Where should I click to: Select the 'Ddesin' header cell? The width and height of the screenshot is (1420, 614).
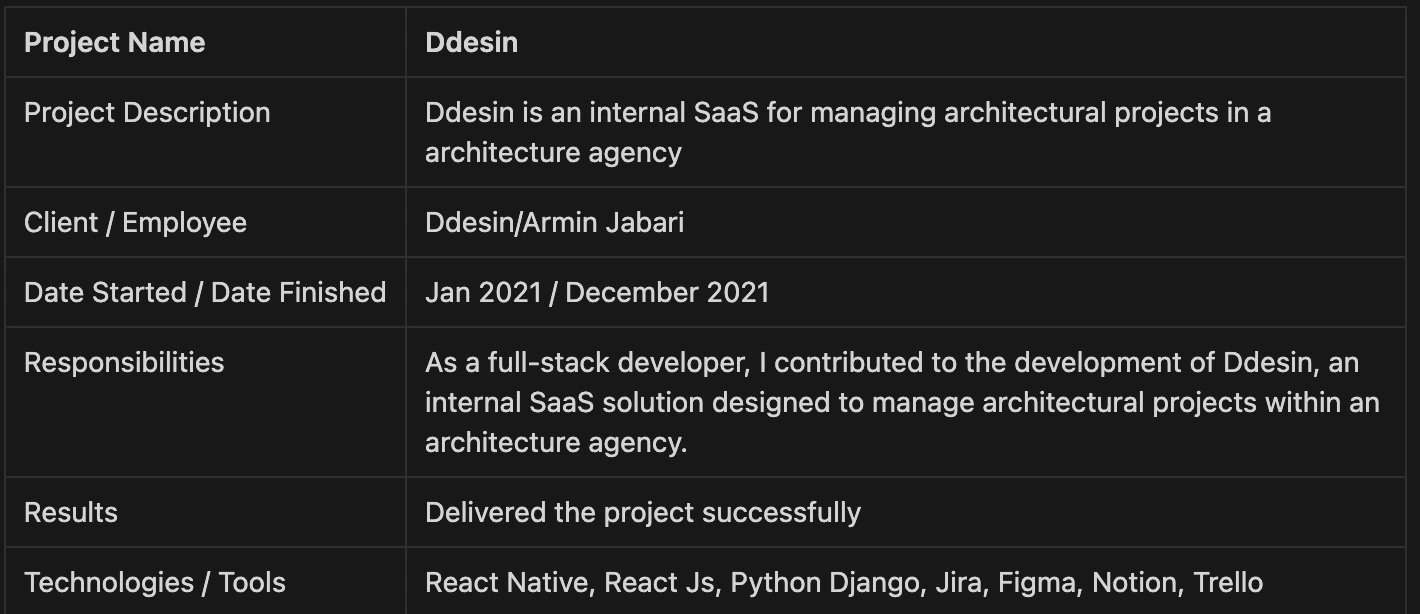click(471, 43)
